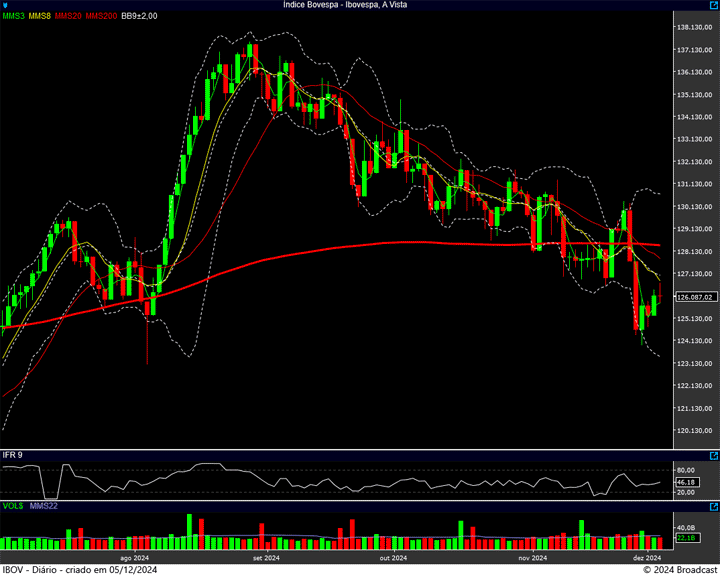Click the MMS200 indicator label
Viewport: 720px width, 575px height.
click(100, 16)
